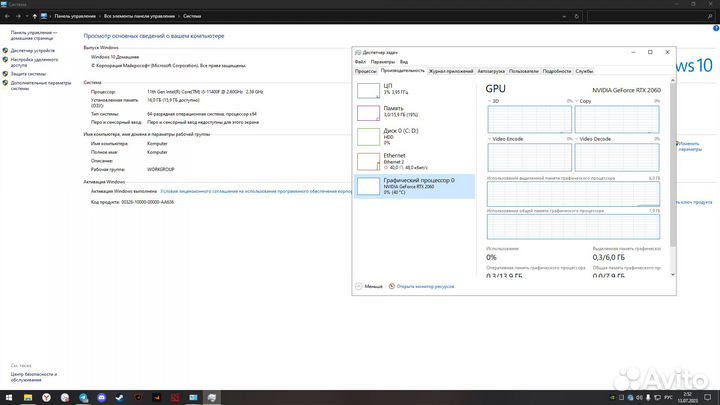Select Graphics processor 0 performance item
Screen dimensions: 720x405
pyautogui.click(x=414, y=186)
